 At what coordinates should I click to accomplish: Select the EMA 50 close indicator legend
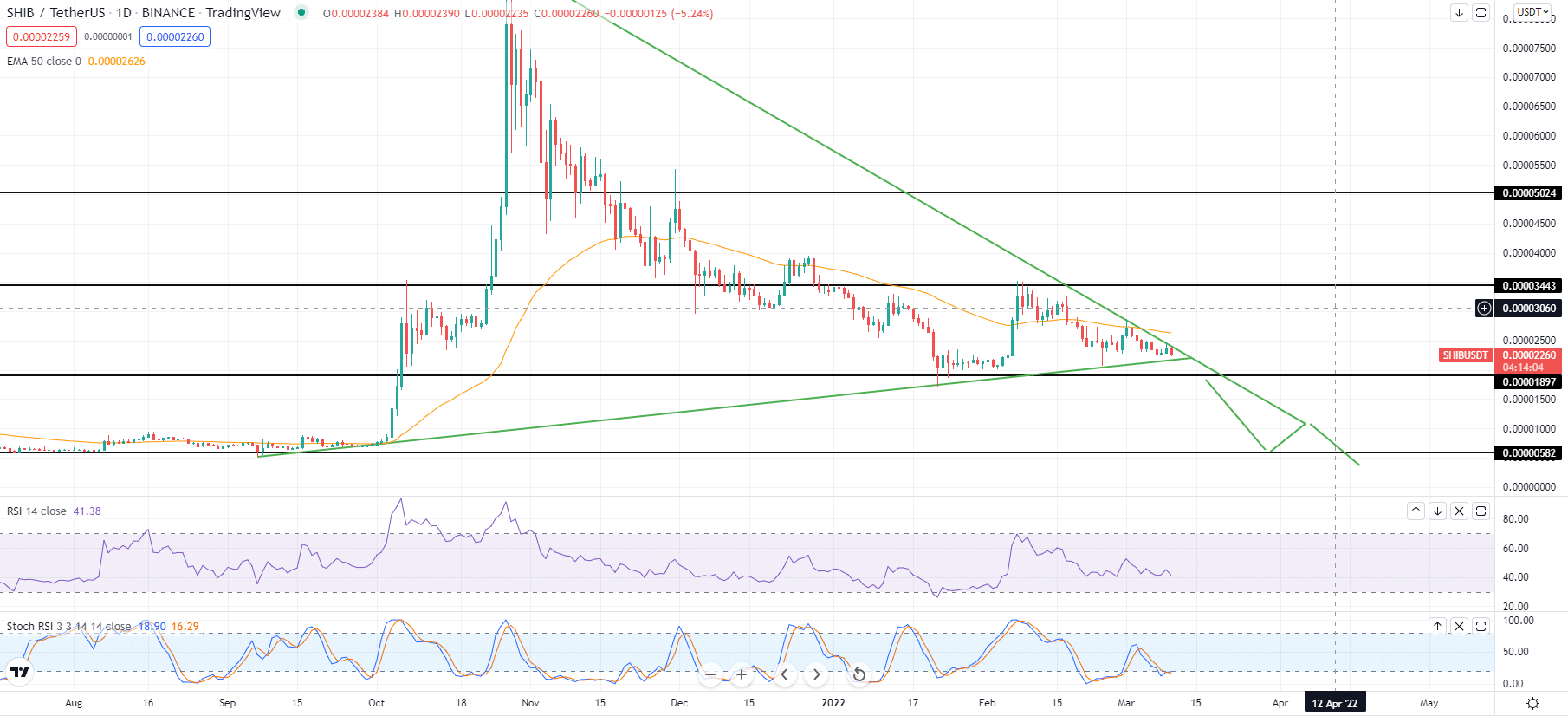click(x=44, y=62)
